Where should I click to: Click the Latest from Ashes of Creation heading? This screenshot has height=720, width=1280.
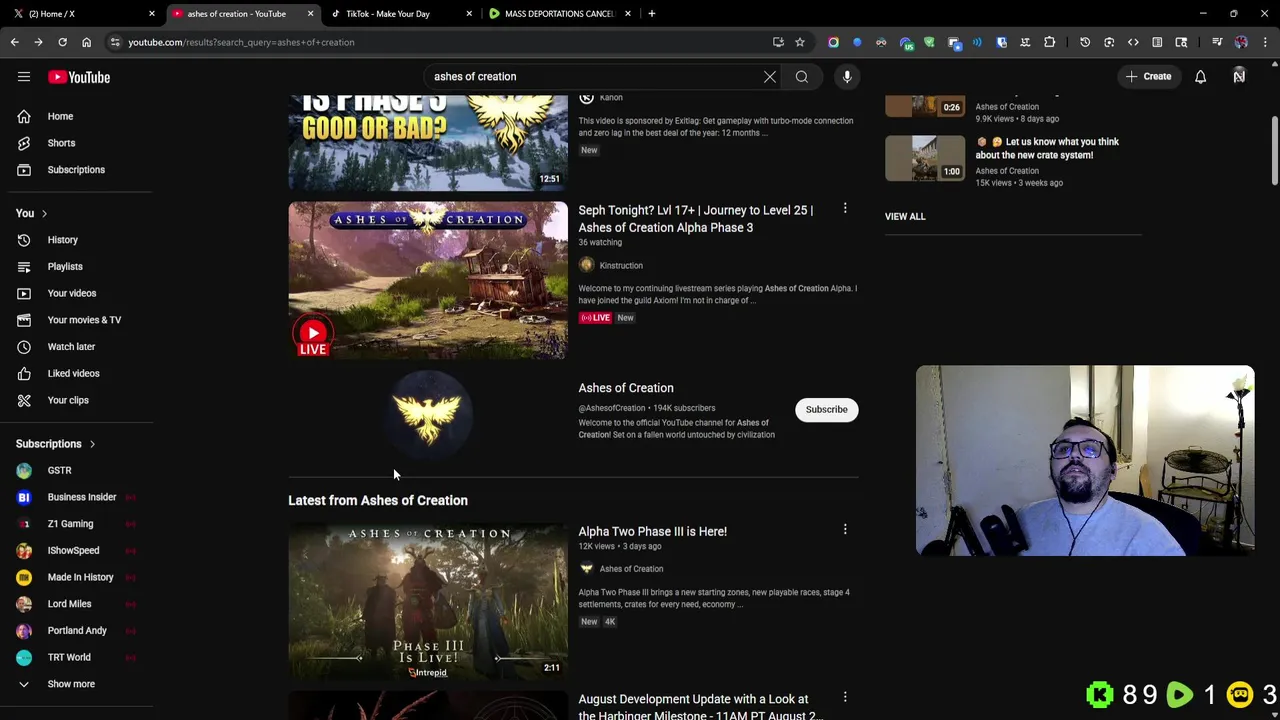click(378, 500)
